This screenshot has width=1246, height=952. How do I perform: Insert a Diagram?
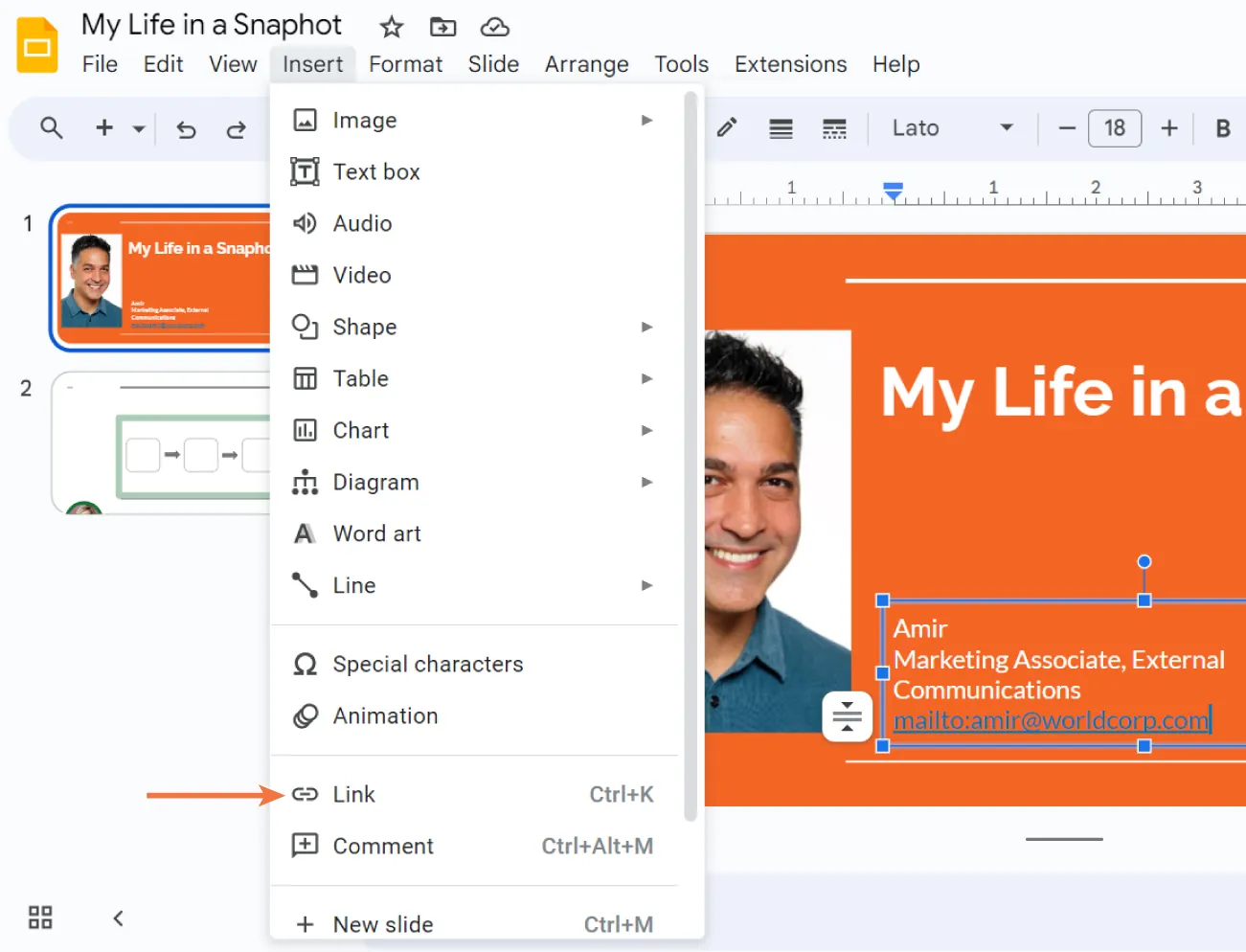tap(375, 482)
